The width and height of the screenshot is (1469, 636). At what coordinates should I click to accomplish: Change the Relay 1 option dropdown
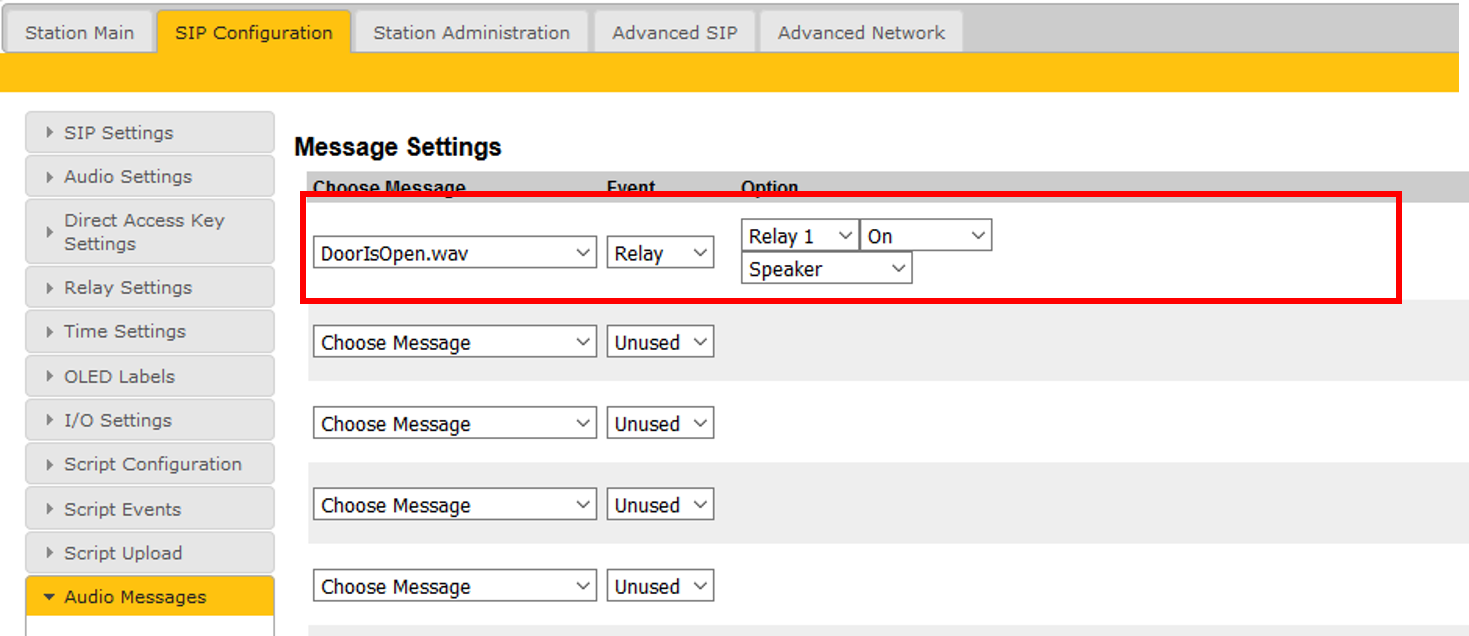(799, 236)
